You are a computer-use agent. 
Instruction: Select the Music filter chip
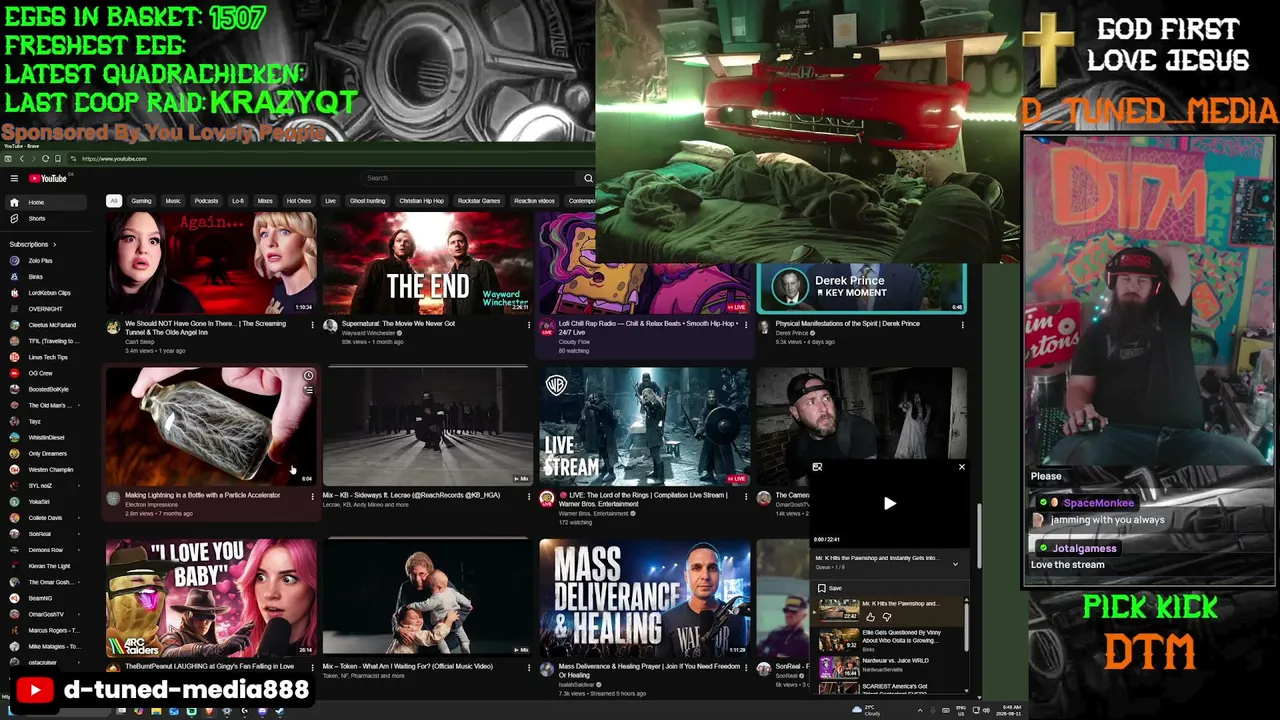[x=173, y=201]
